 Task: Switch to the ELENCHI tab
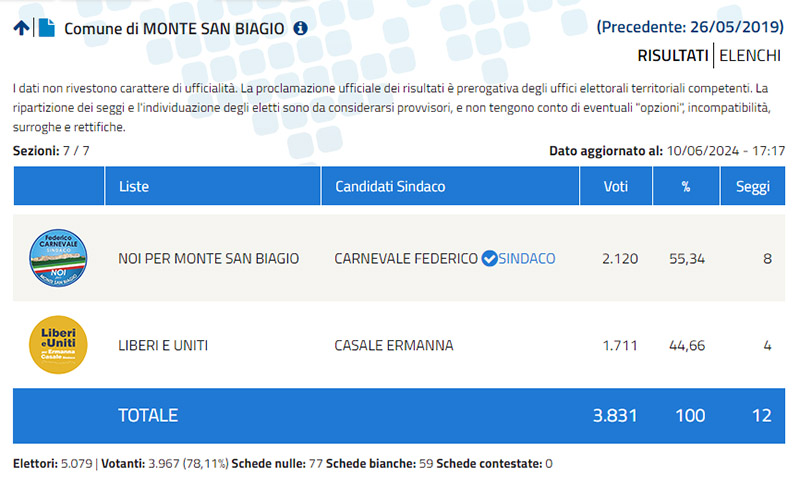pos(750,55)
